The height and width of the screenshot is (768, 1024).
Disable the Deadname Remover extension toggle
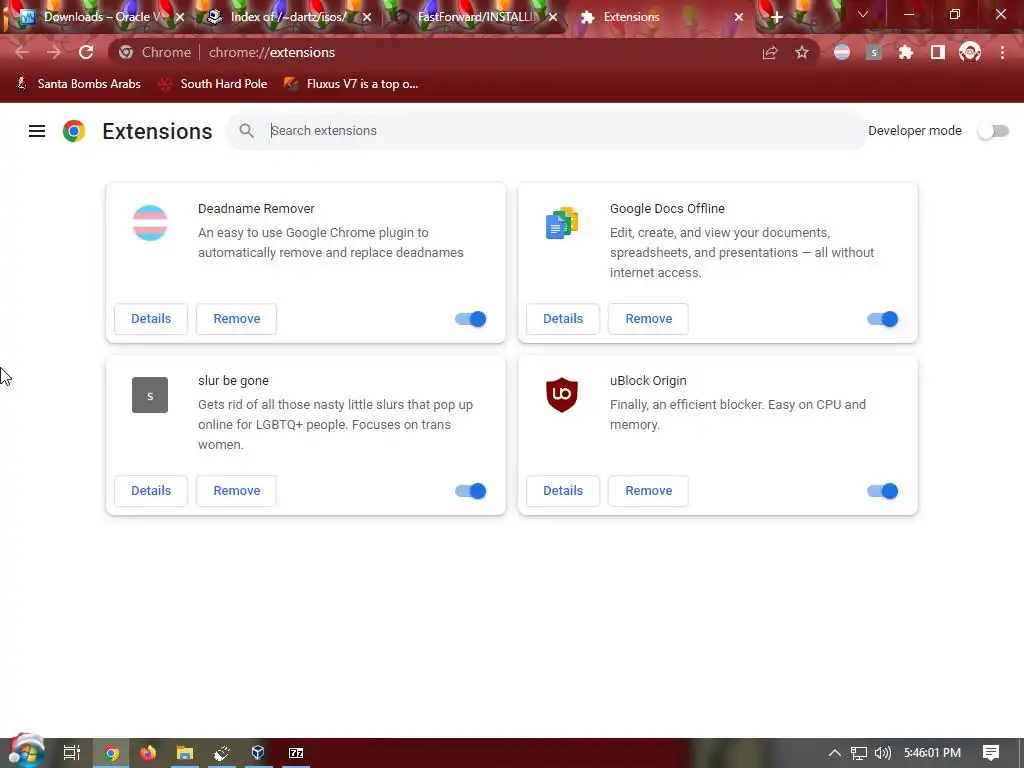coord(470,319)
